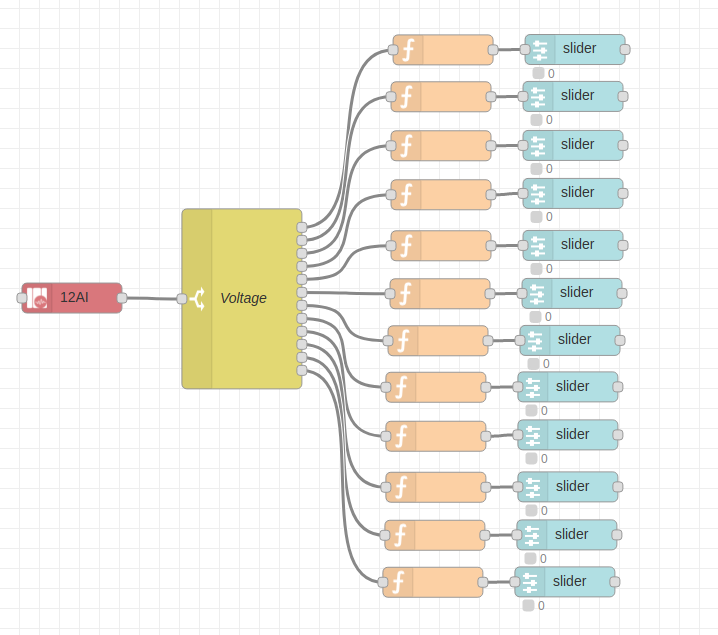Click the output port of the topmost slider node
Viewport: 718px width, 635px height.
[x=625, y=49]
